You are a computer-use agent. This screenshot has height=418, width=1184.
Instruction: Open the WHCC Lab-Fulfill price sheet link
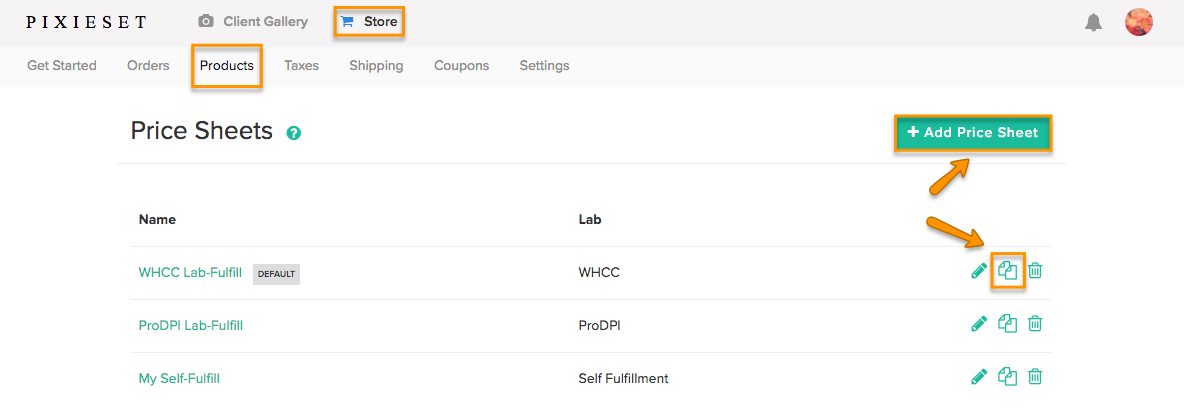190,272
